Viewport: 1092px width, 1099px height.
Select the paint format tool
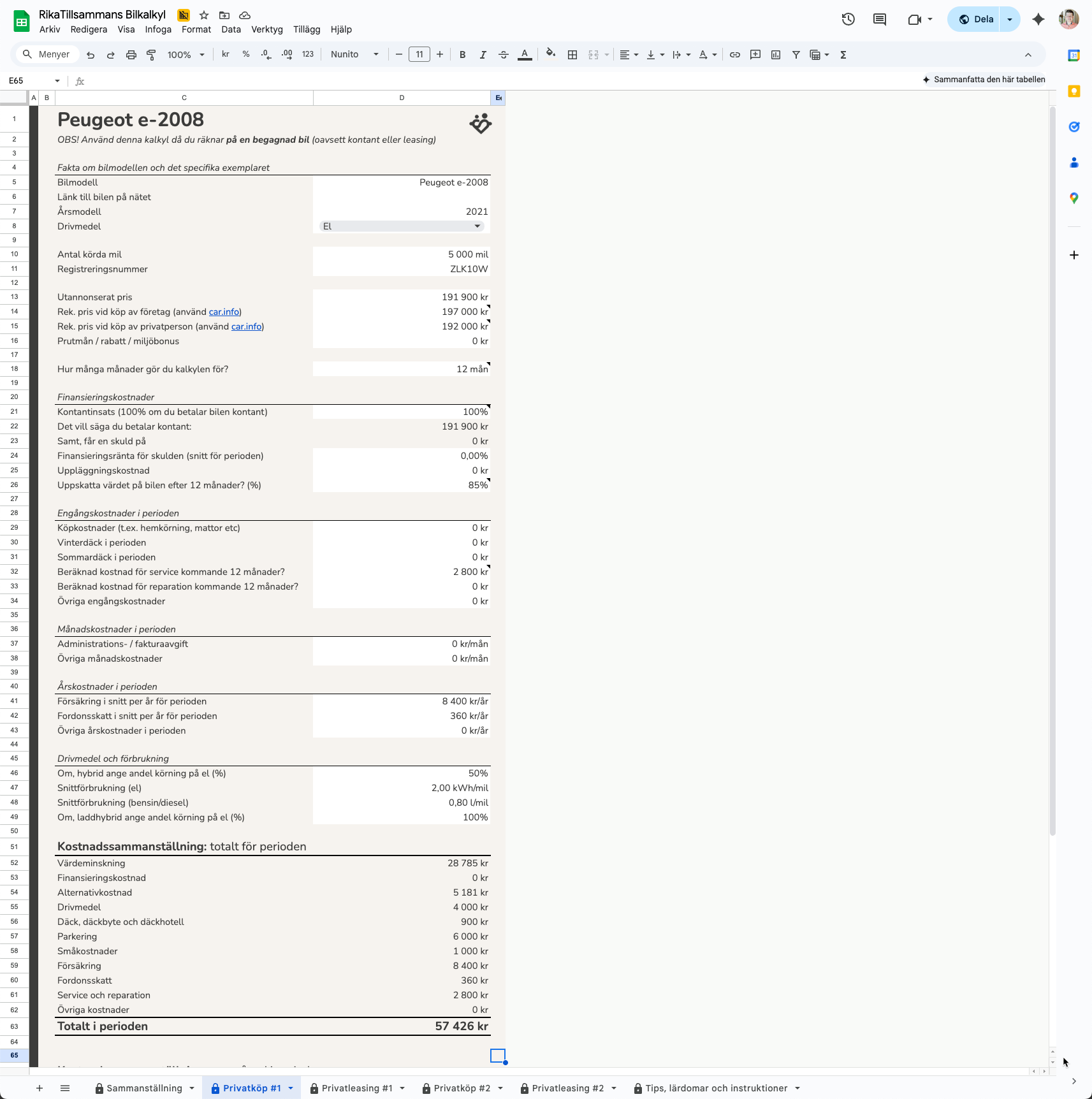point(151,55)
